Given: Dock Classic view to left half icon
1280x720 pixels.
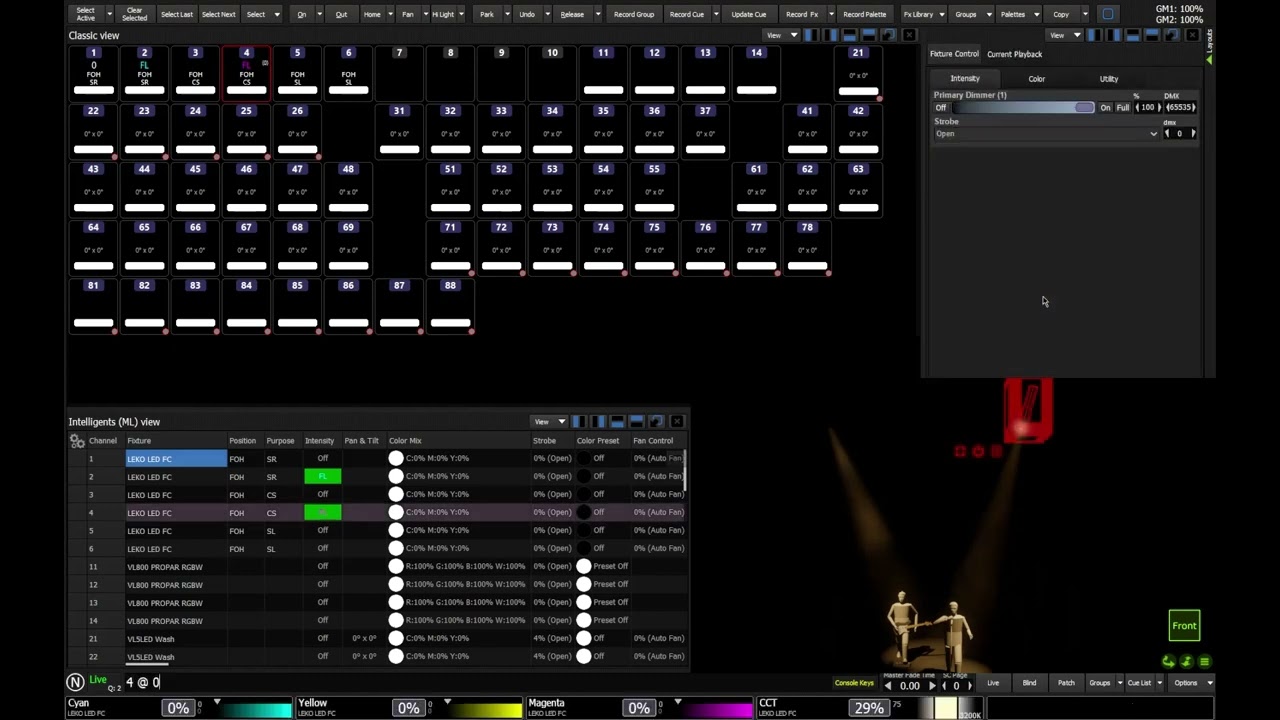Looking at the screenshot, I should pos(811,35).
